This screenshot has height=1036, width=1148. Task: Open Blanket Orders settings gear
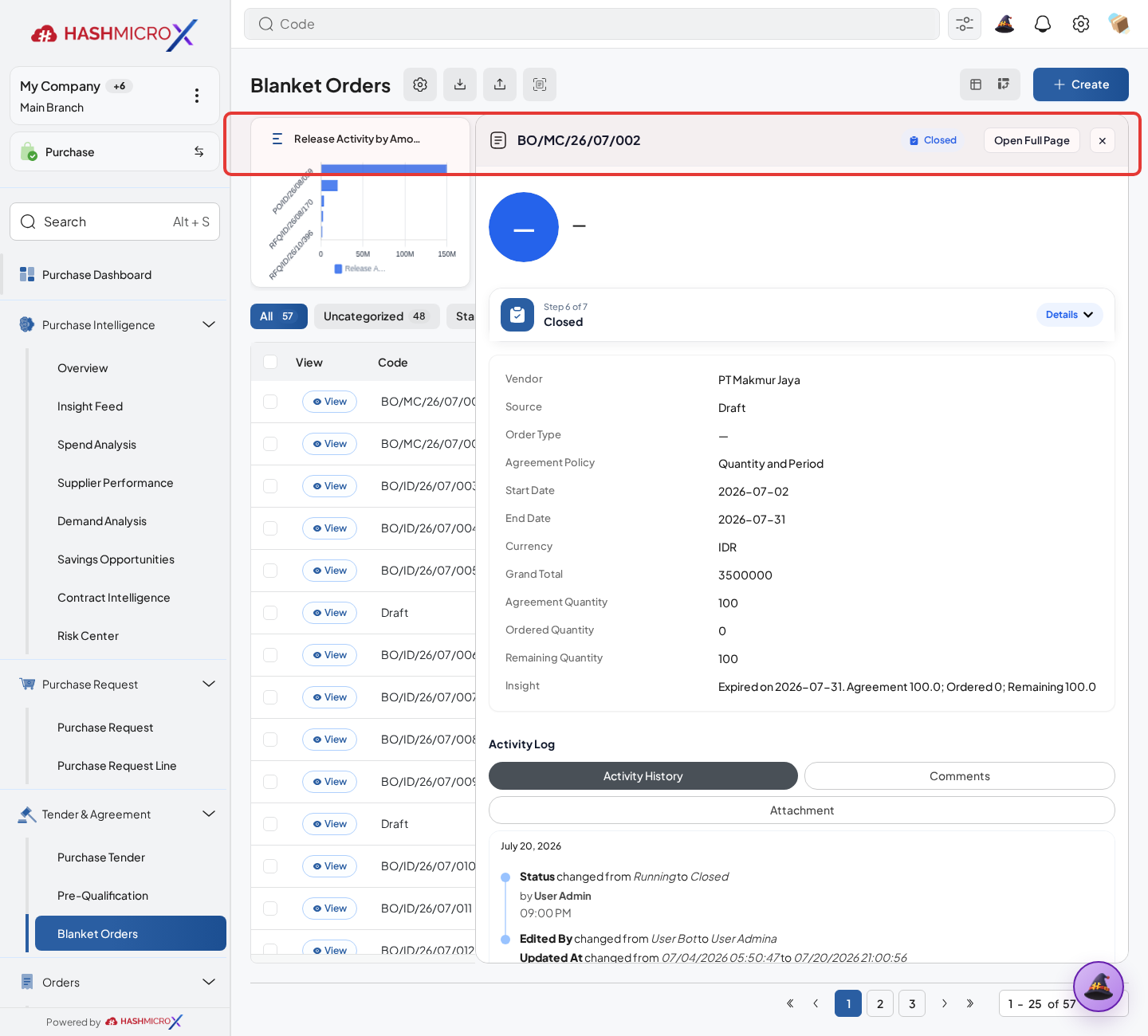(420, 84)
